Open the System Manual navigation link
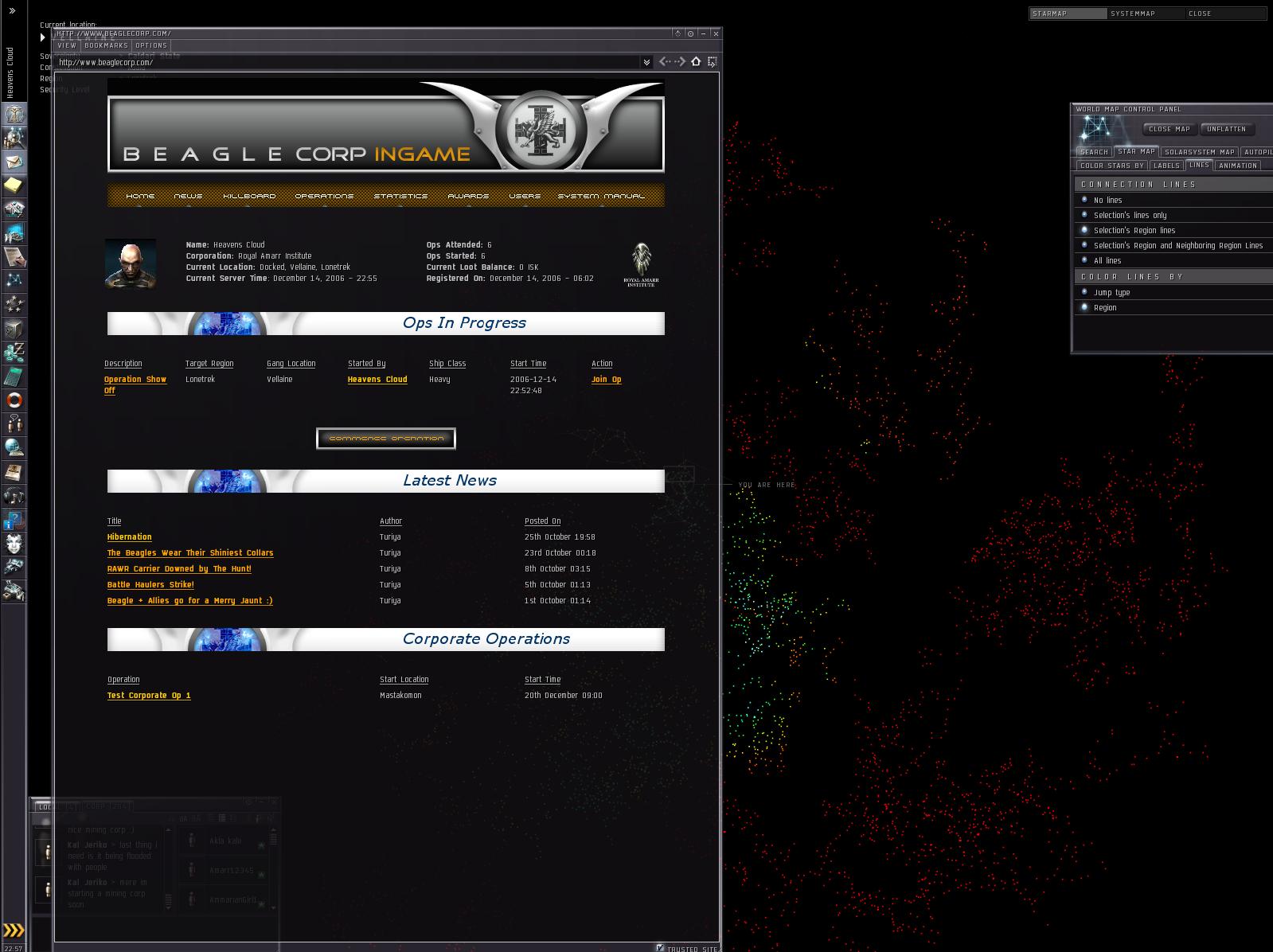 click(x=601, y=196)
